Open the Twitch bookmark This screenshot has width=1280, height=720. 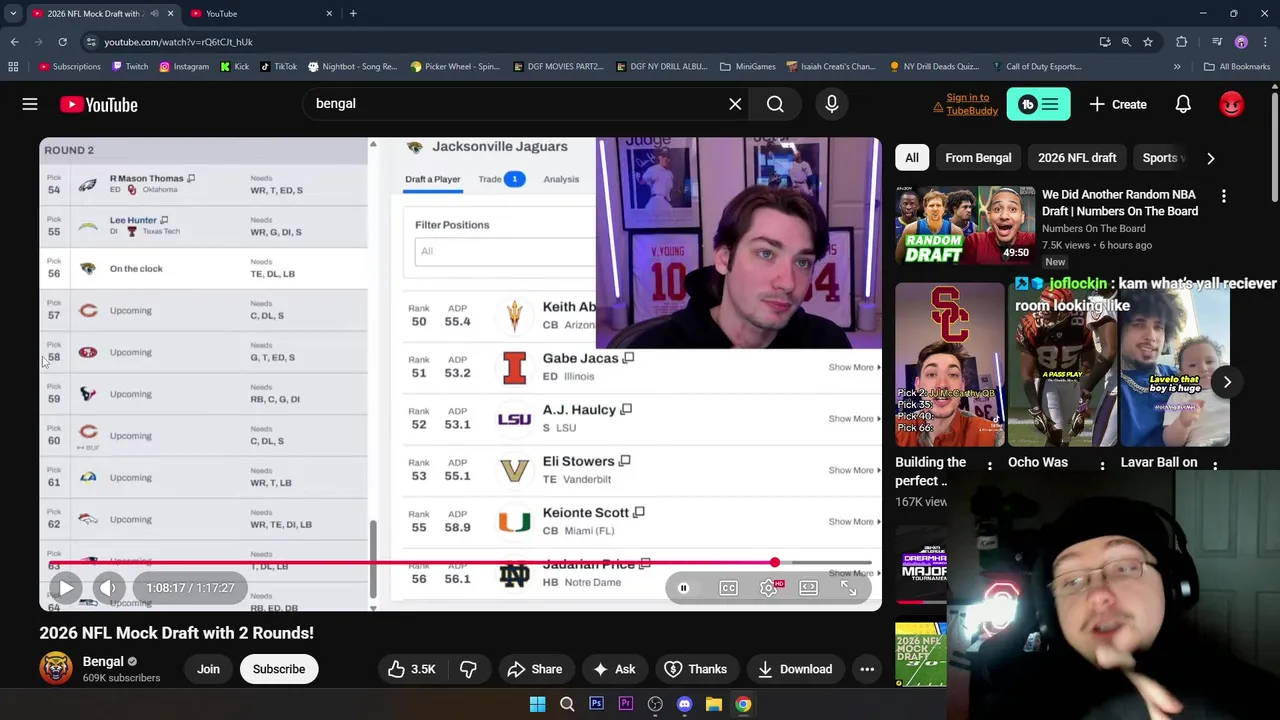(130, 67)
